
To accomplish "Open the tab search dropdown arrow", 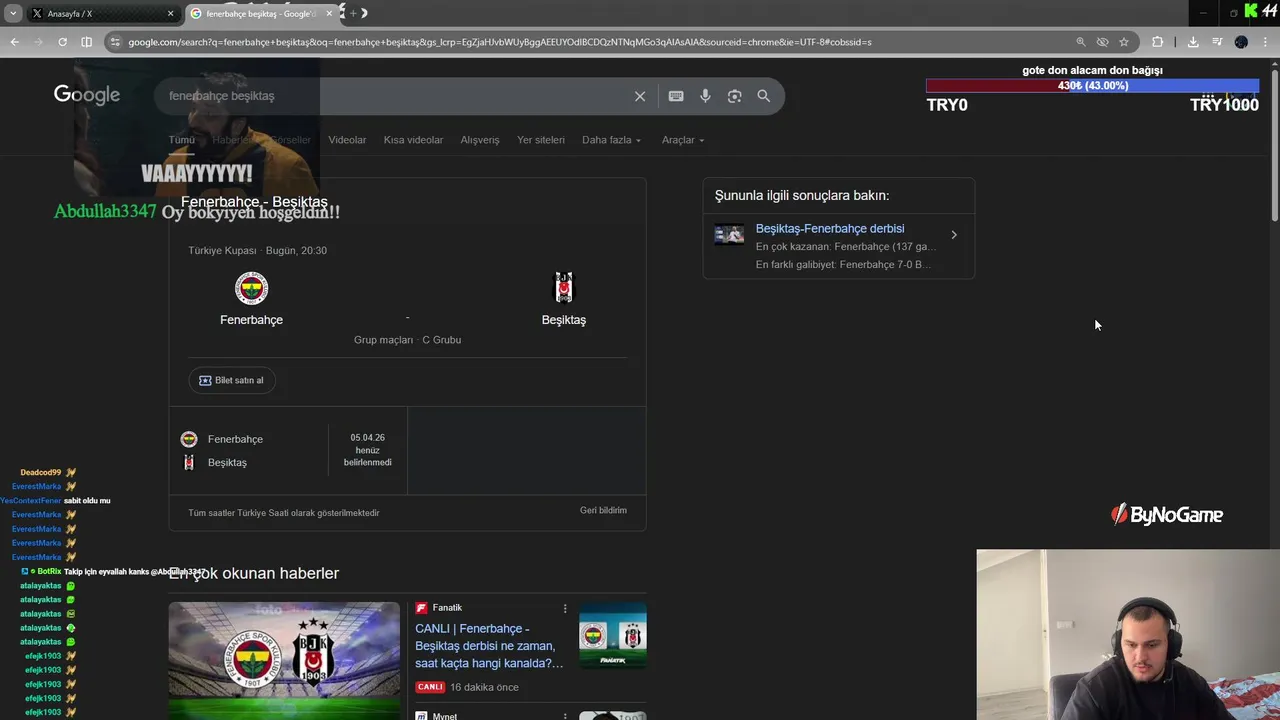I will [13, 13].
